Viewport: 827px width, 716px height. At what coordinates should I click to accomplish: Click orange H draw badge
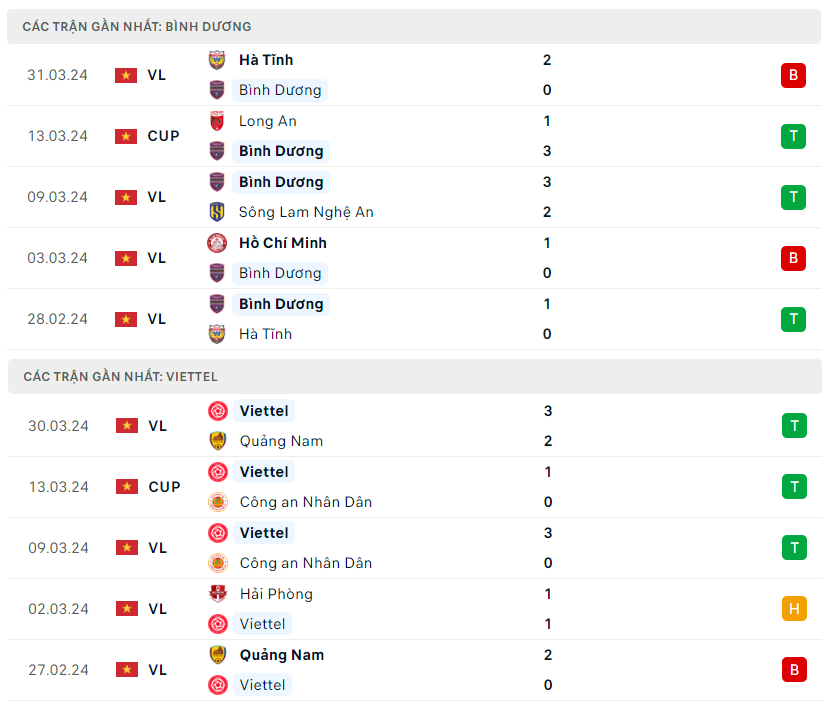794,608
